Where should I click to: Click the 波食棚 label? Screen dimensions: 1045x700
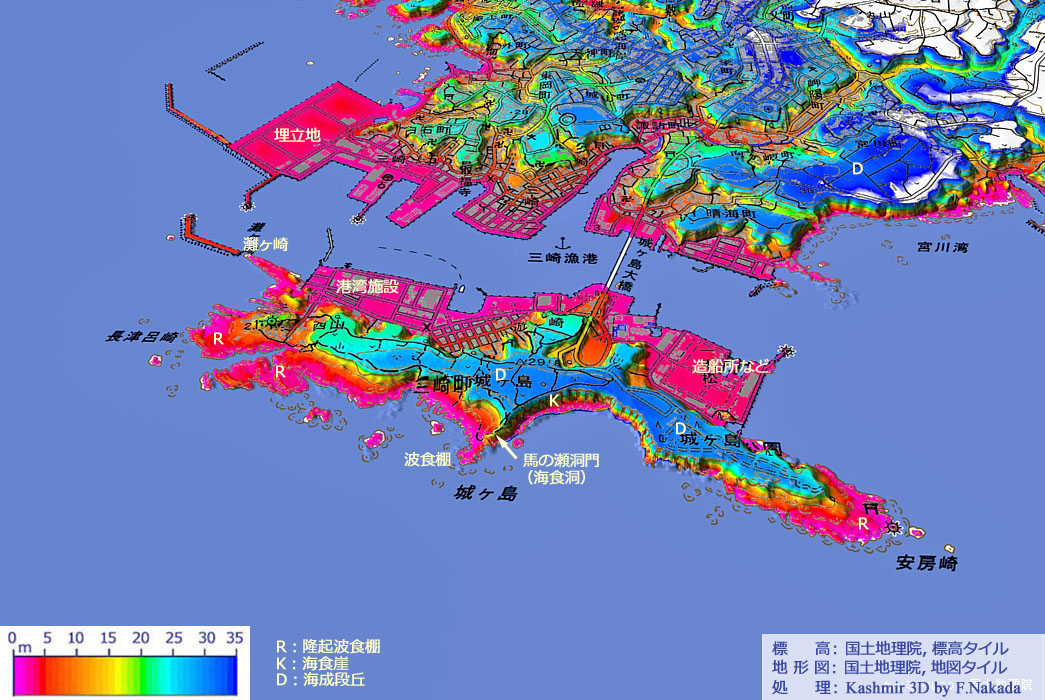[428, 459]
